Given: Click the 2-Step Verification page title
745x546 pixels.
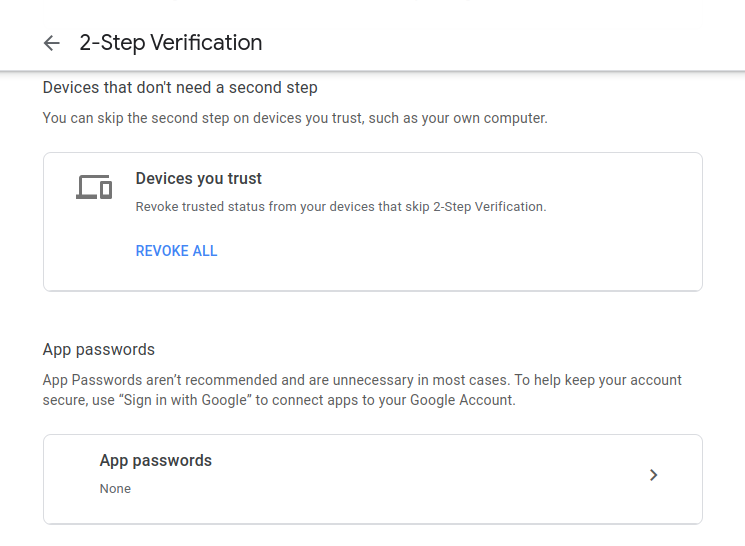Looking at the screenshot, I should click(171, 43).
